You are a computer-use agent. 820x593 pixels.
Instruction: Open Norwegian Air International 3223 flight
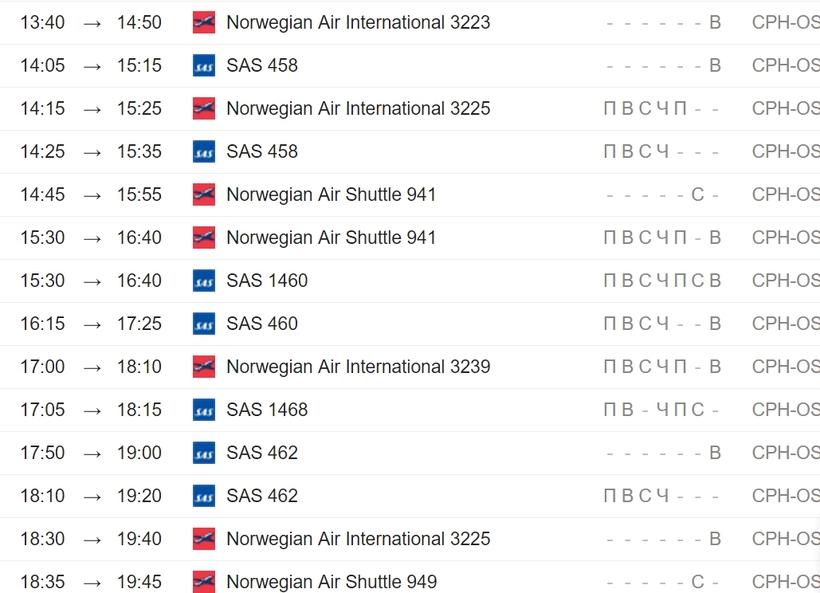tap(358, 22)
